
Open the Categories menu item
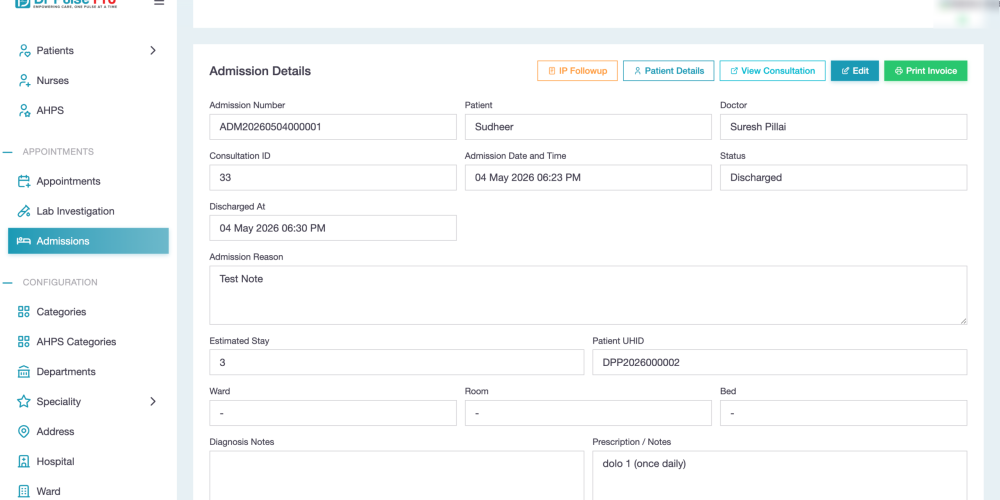tap(88, 312)
